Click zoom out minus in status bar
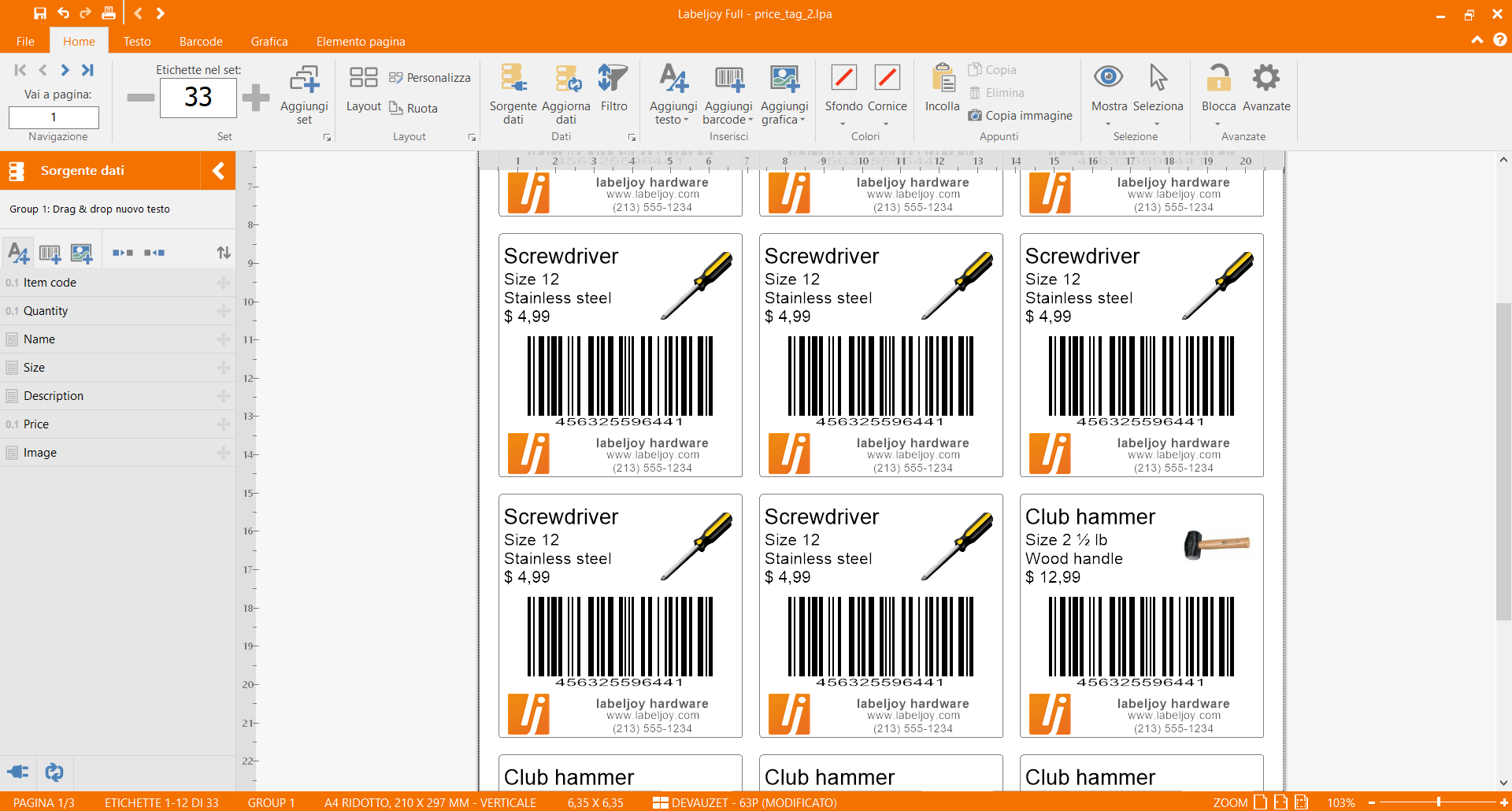 click(1371, 802)
